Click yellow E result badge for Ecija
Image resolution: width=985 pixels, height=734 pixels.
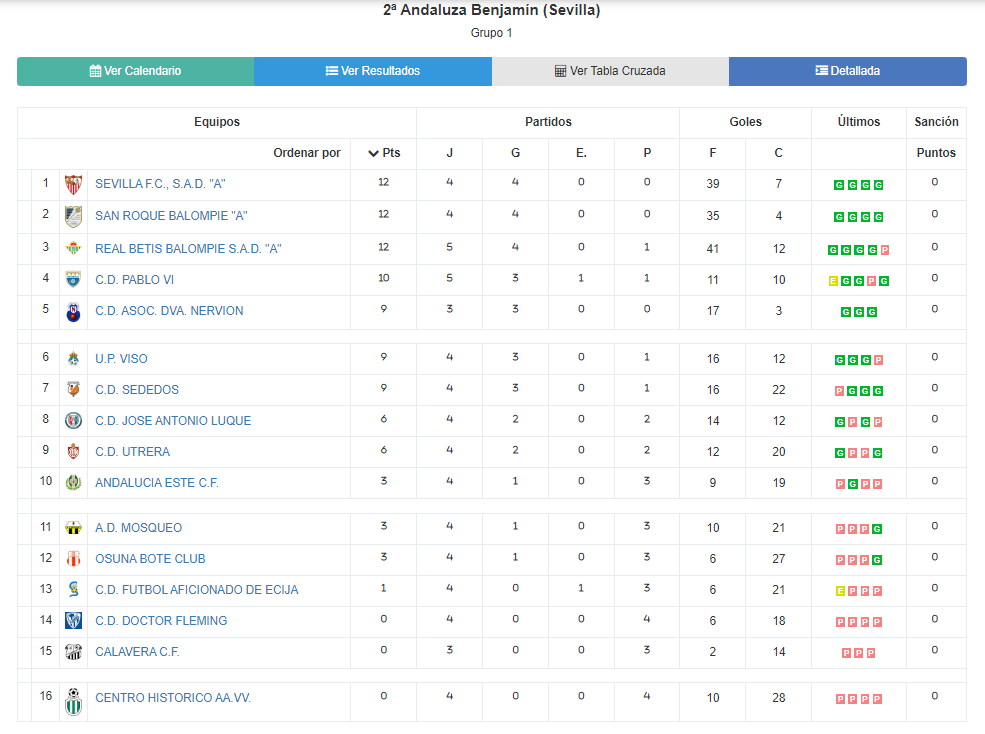coord(840,591)
